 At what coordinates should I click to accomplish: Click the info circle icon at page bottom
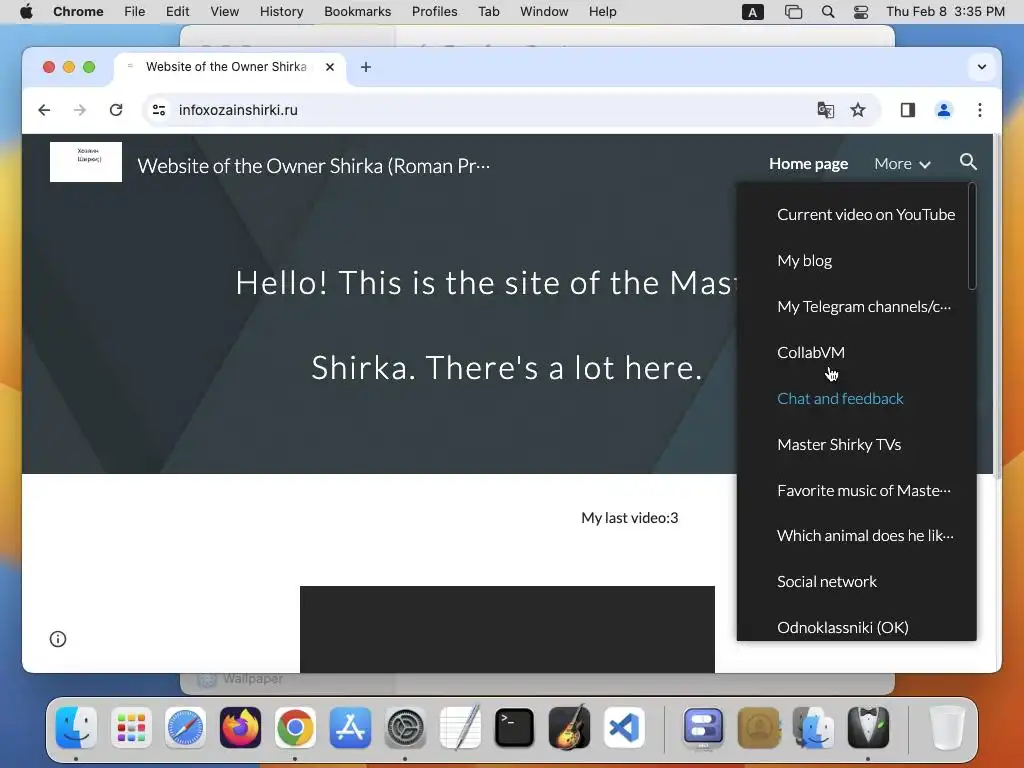click(x=58, y=639)
